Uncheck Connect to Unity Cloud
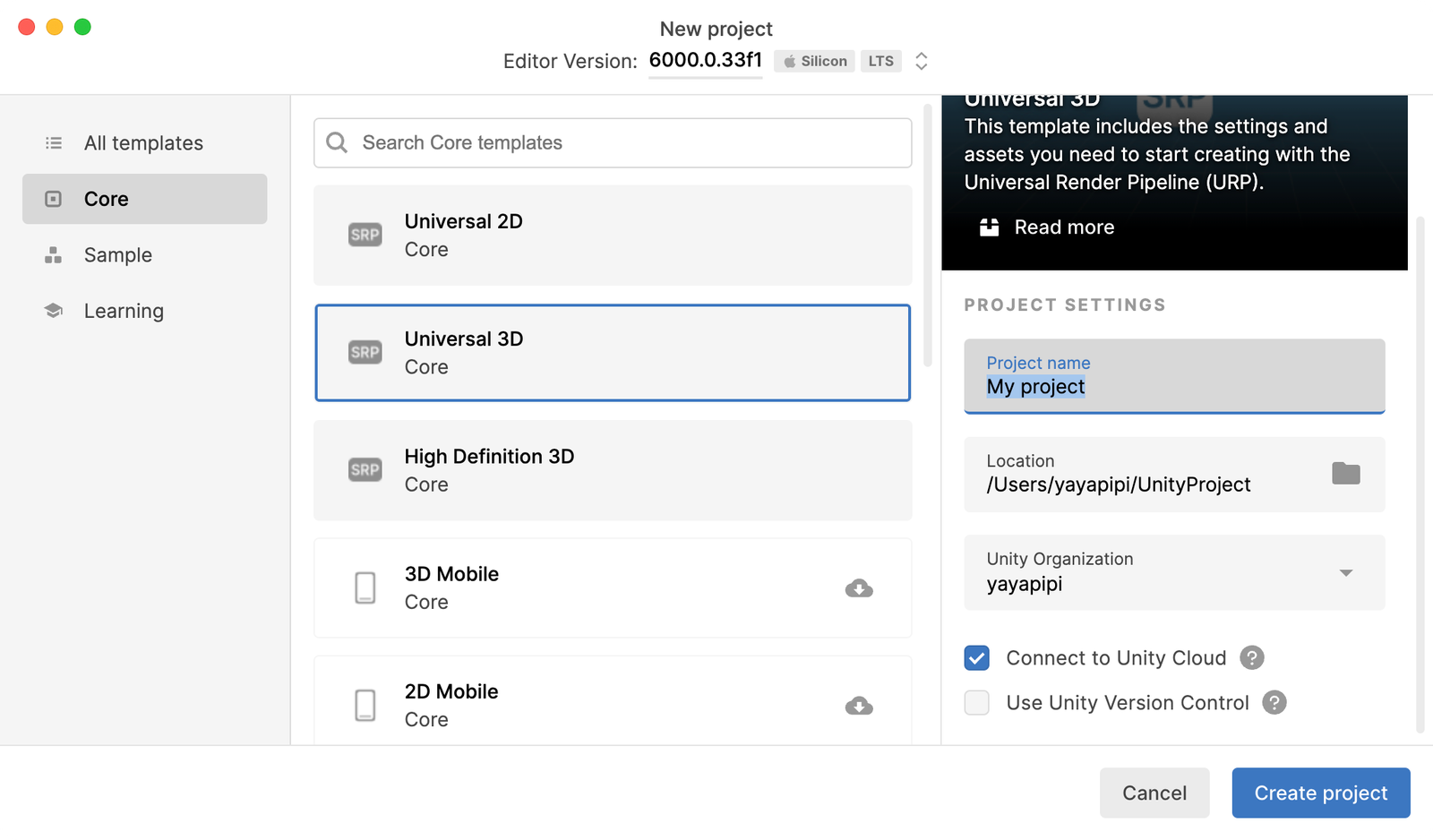 (x=977, y=657)
